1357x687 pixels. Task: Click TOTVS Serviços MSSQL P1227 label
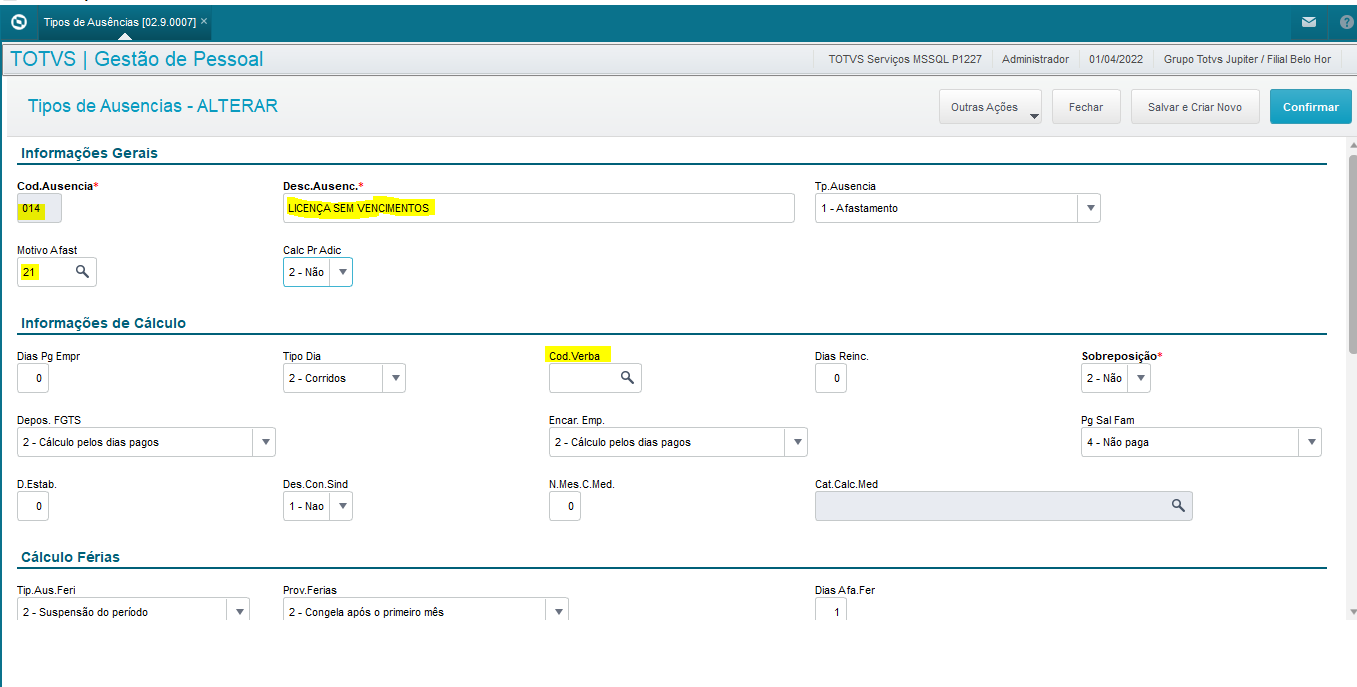click(x=904, y=59)
